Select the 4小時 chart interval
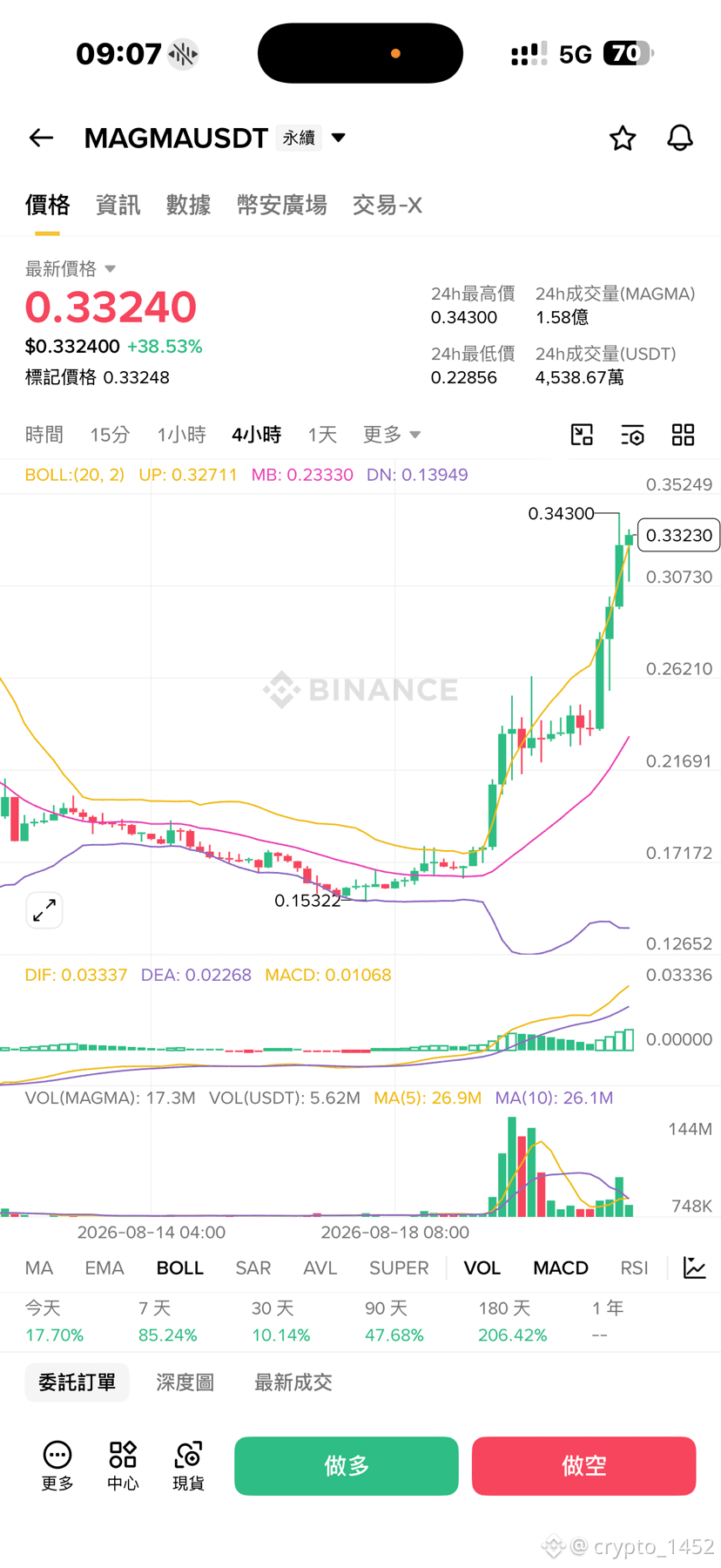The image size is (721, 1568). point(256,434)
